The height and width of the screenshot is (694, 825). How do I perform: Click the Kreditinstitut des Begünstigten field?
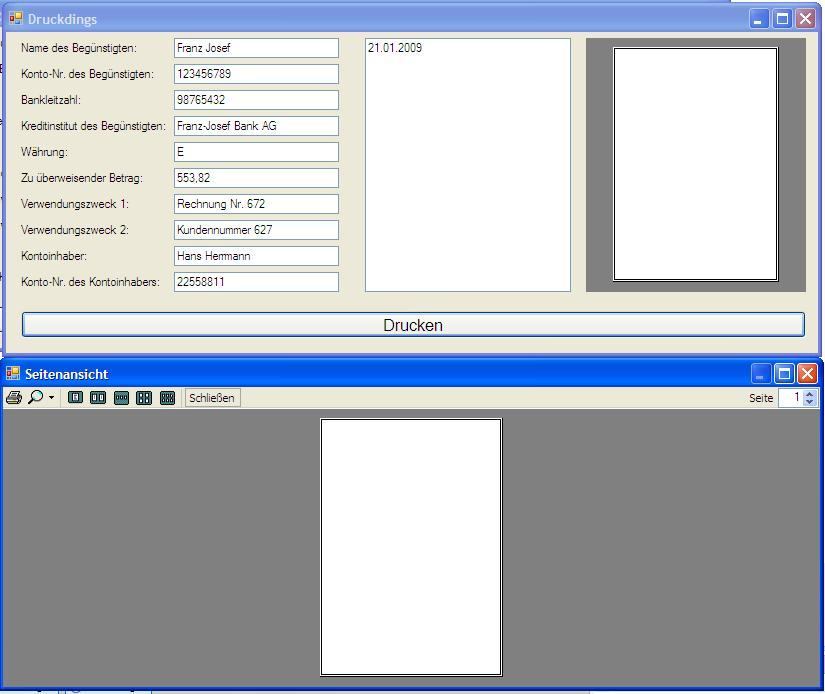[256, 126]
